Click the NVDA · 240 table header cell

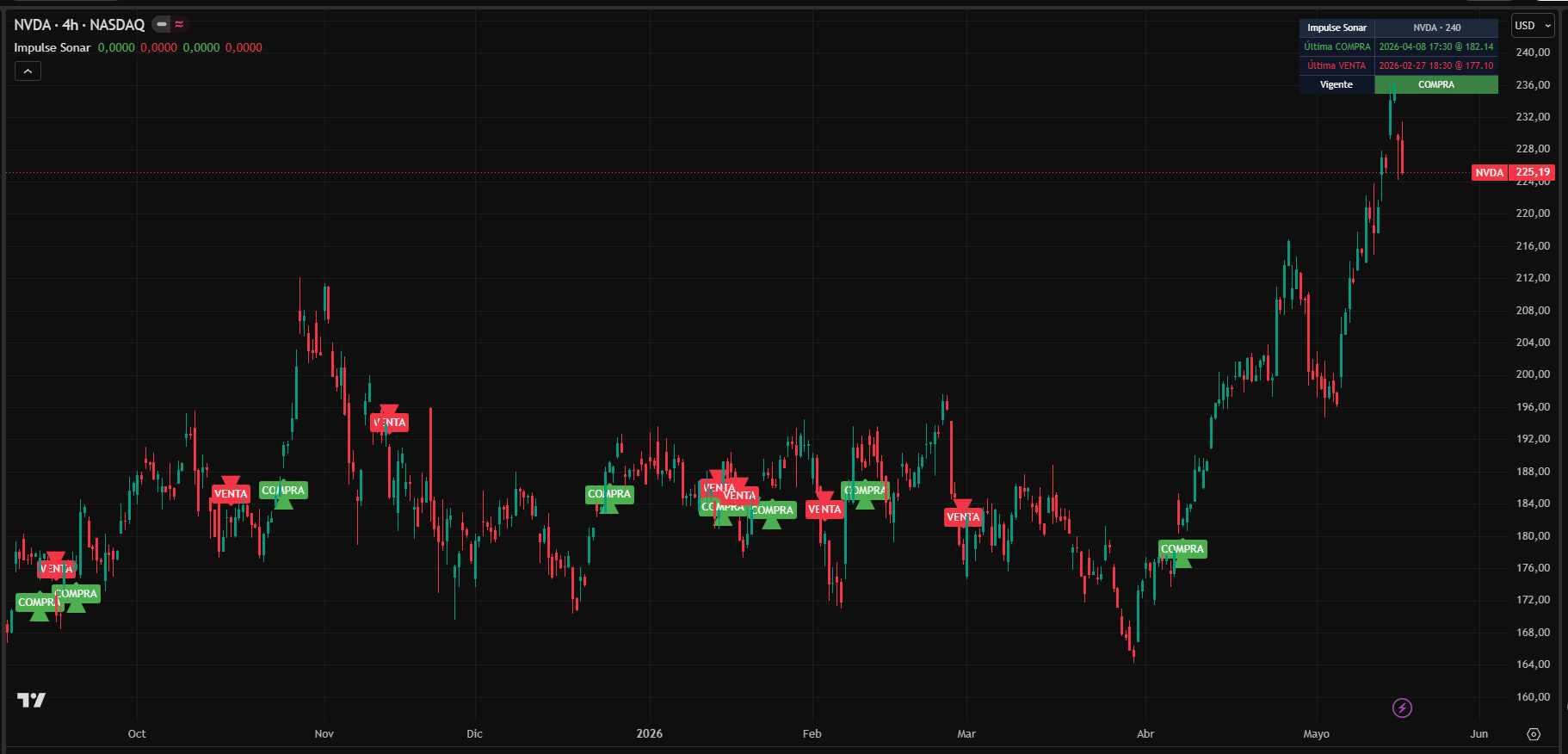click(x=1436, y=28)
